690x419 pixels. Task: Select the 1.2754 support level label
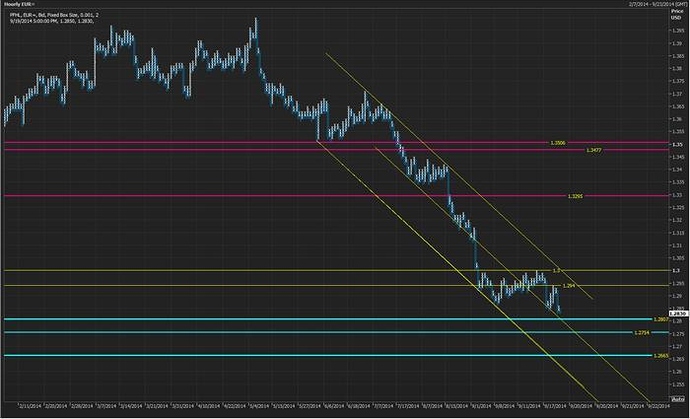(x=642, y=333)
